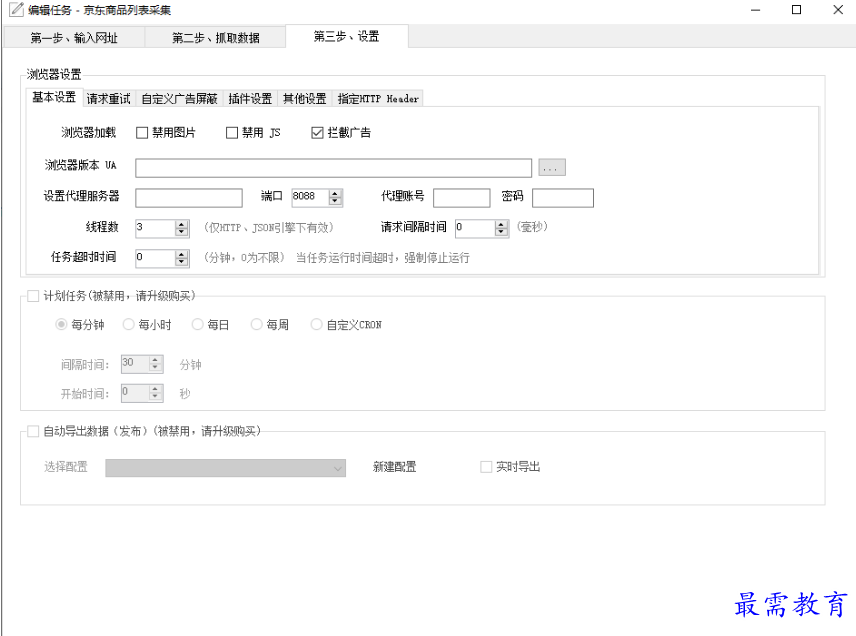Open the 请求重试 sub-tab

[109, 99]
